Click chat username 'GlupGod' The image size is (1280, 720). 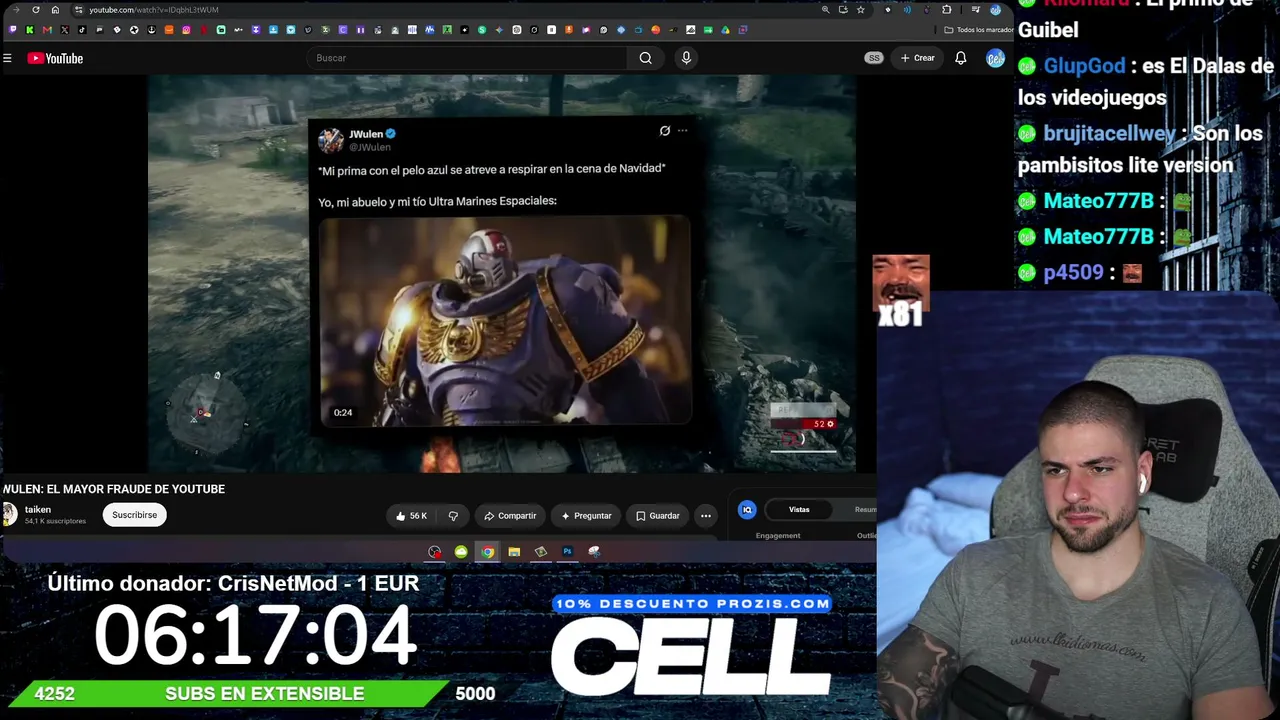pyautogui.click(x=1084, y=66)
